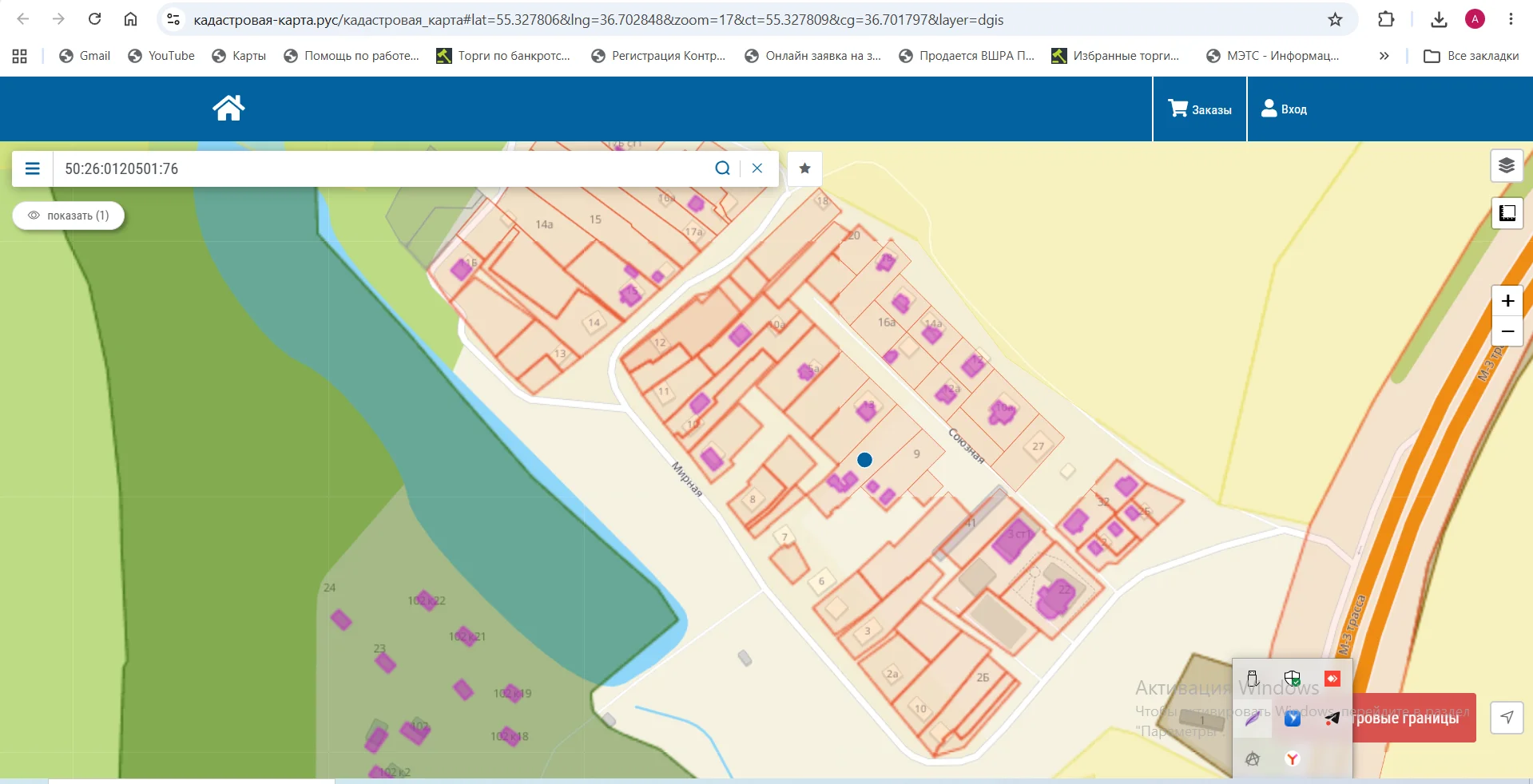
Task: Click the parcel number 27 label
Action: pyautogui.click(x=1038, y=446)
